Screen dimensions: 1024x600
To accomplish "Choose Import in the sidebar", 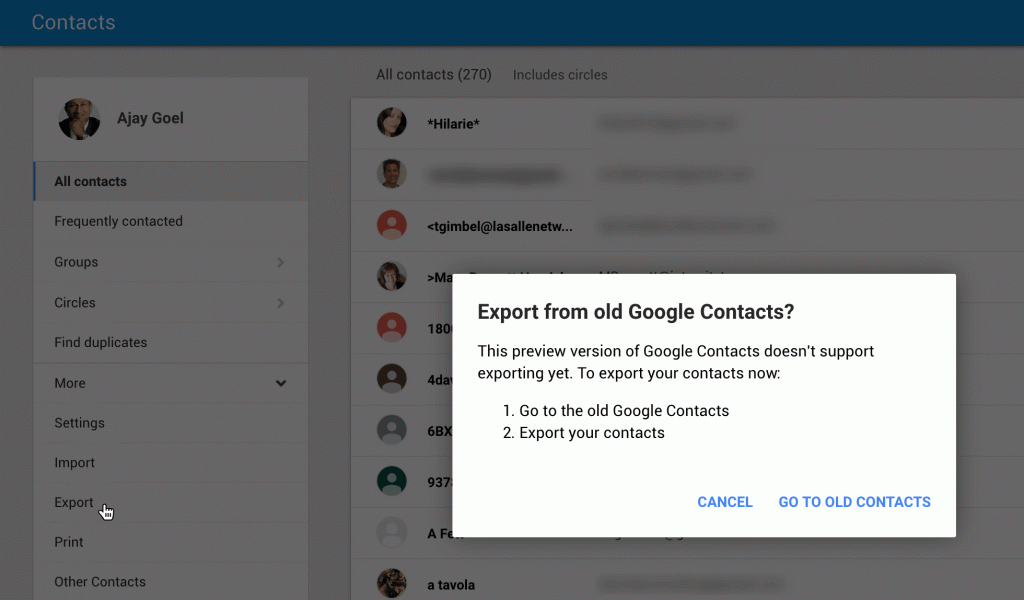I will [74, 463].
